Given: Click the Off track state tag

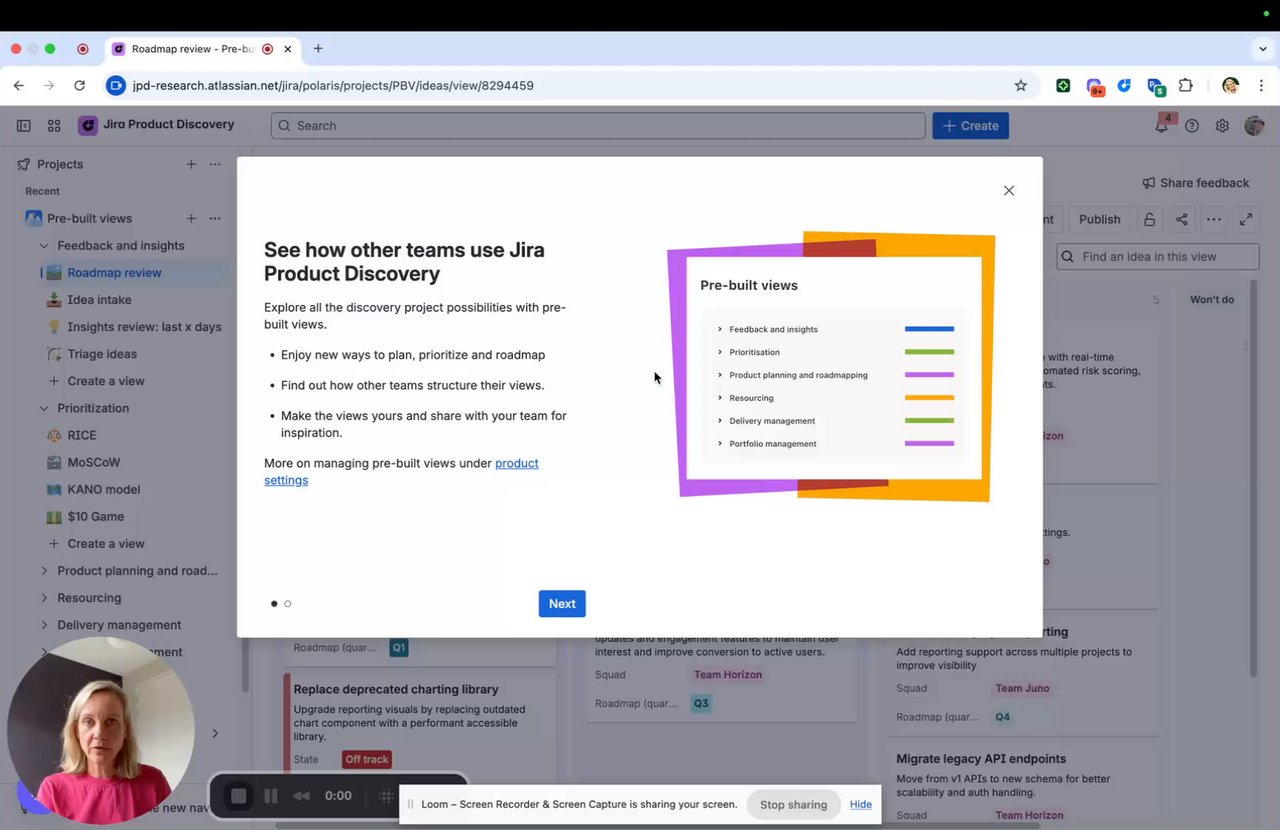Looking at the screenshot, I should click(x=367, y=760).
